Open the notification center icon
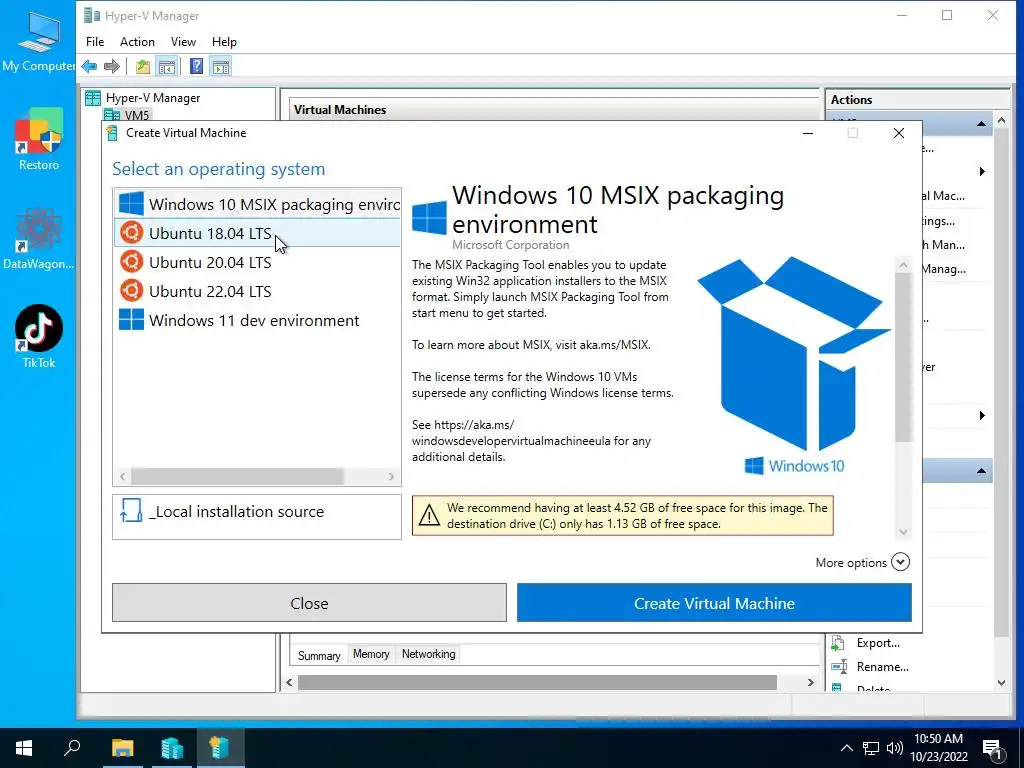 pos(992,748)
